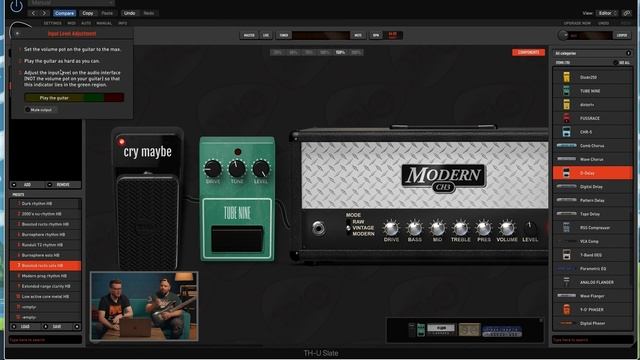Switch amp MODE selector RAW/VINTAGE/MODERN

[348, 228]
